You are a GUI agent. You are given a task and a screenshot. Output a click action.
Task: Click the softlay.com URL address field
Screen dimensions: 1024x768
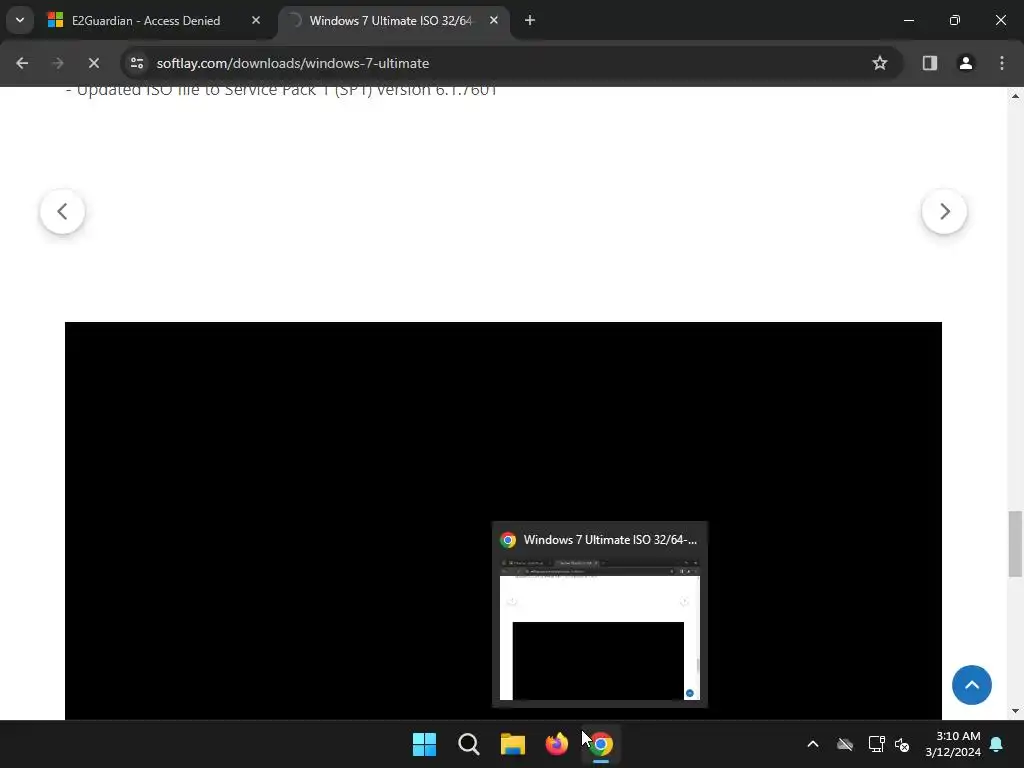click(x=293, y=63)
